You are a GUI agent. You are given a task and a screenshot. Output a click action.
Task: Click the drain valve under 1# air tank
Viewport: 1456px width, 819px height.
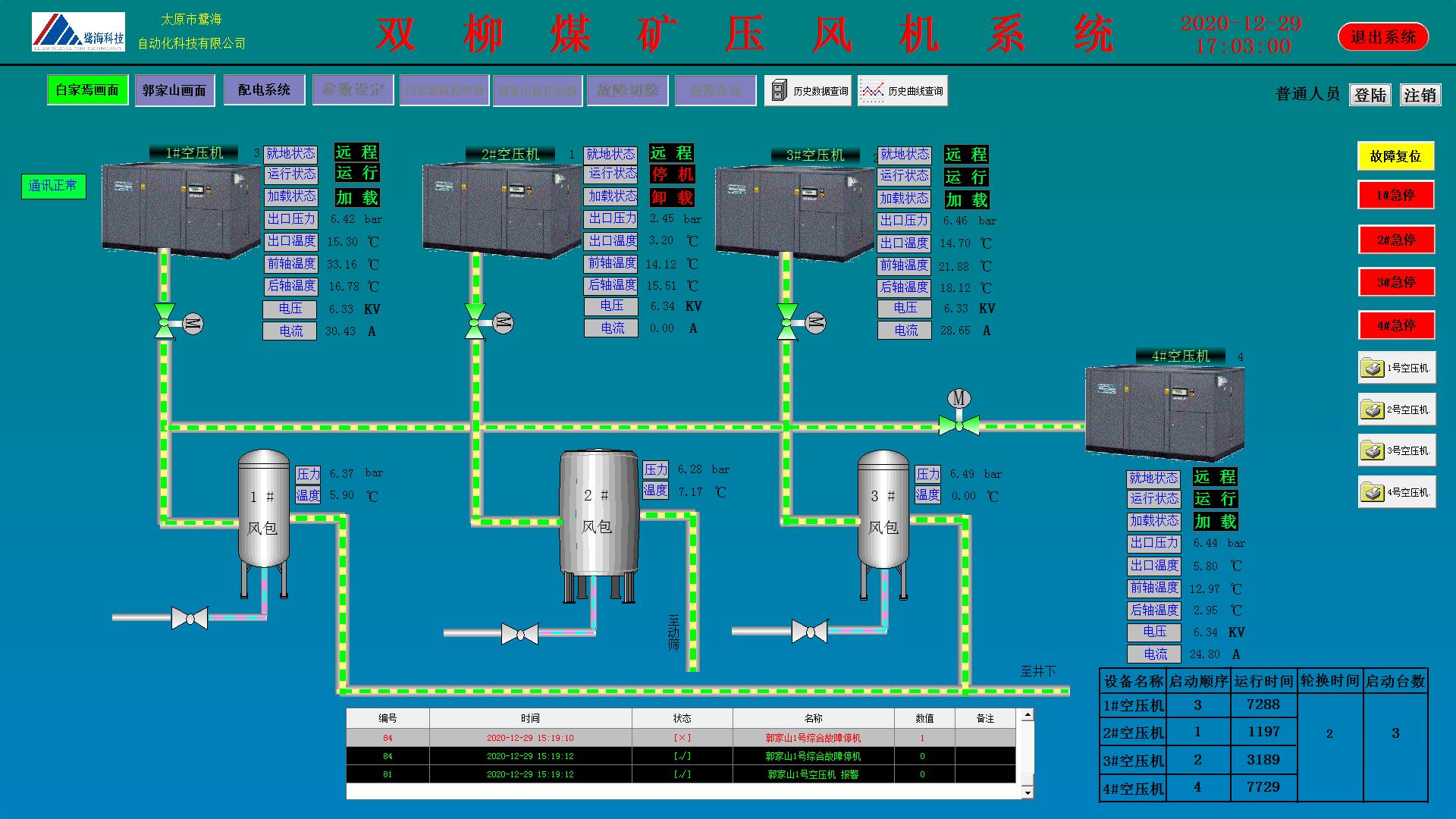(x=190, y=618)
